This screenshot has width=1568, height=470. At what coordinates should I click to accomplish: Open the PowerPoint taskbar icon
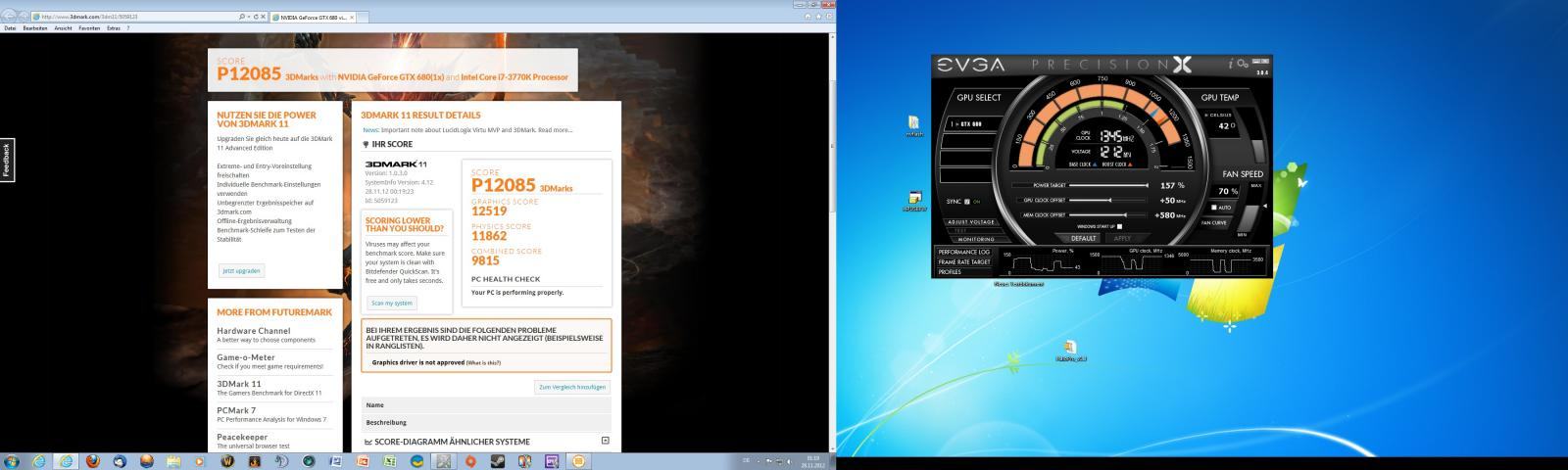point(363,461)
